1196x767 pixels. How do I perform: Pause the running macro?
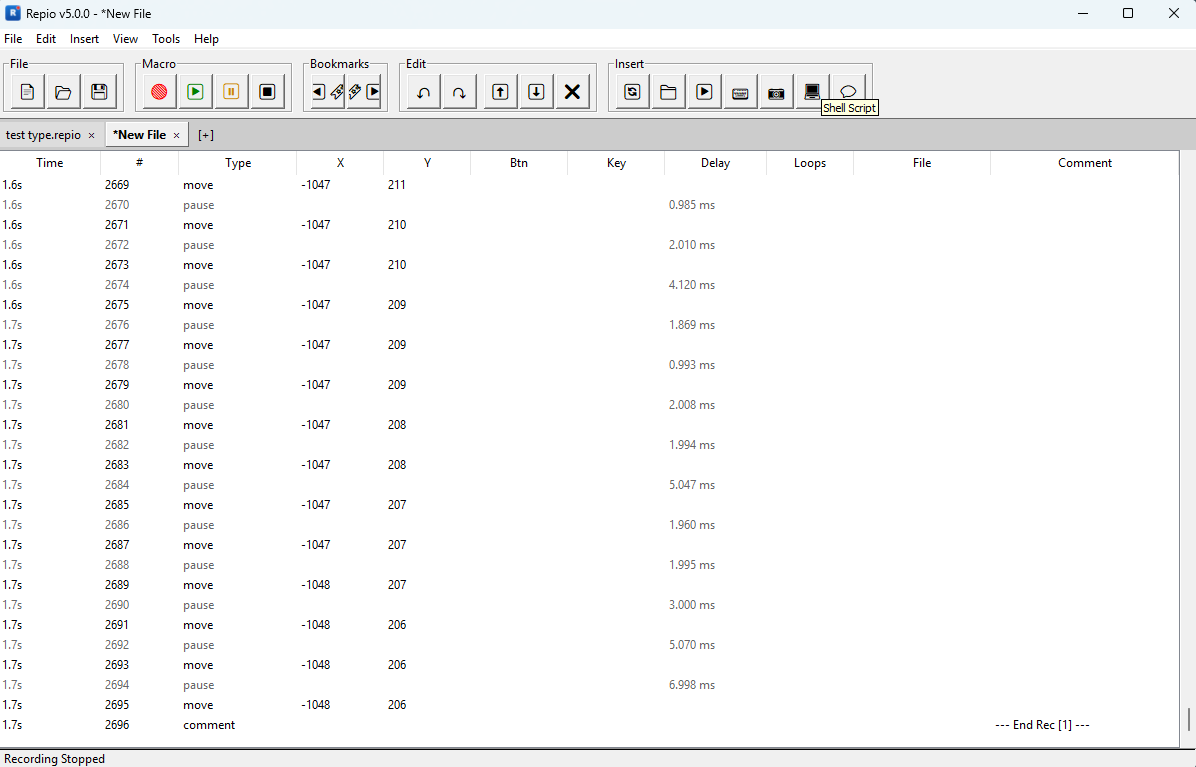[x=231, y=91]
